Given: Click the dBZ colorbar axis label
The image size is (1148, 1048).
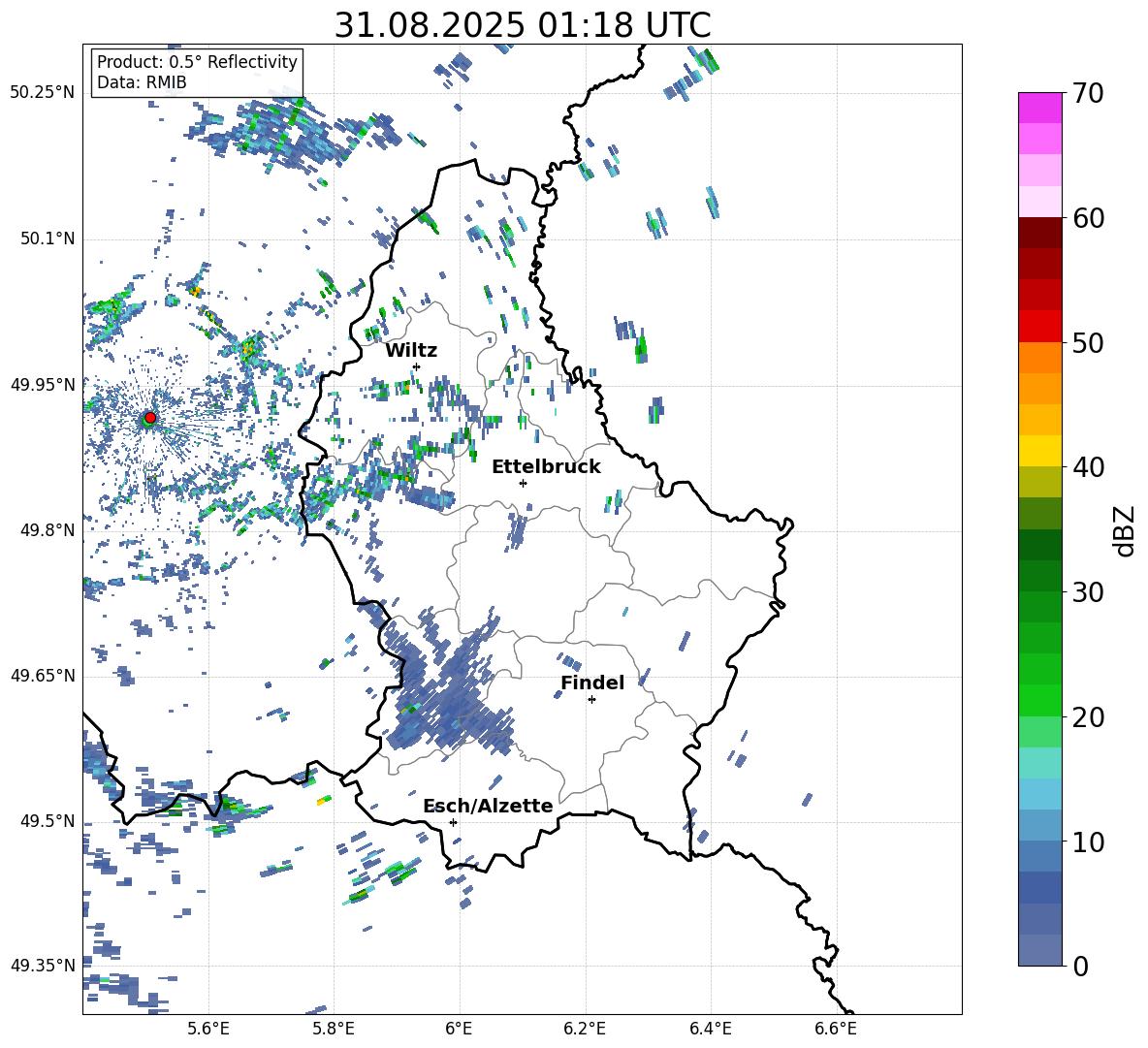Looking at the screenshot, I should (1126, 530).
